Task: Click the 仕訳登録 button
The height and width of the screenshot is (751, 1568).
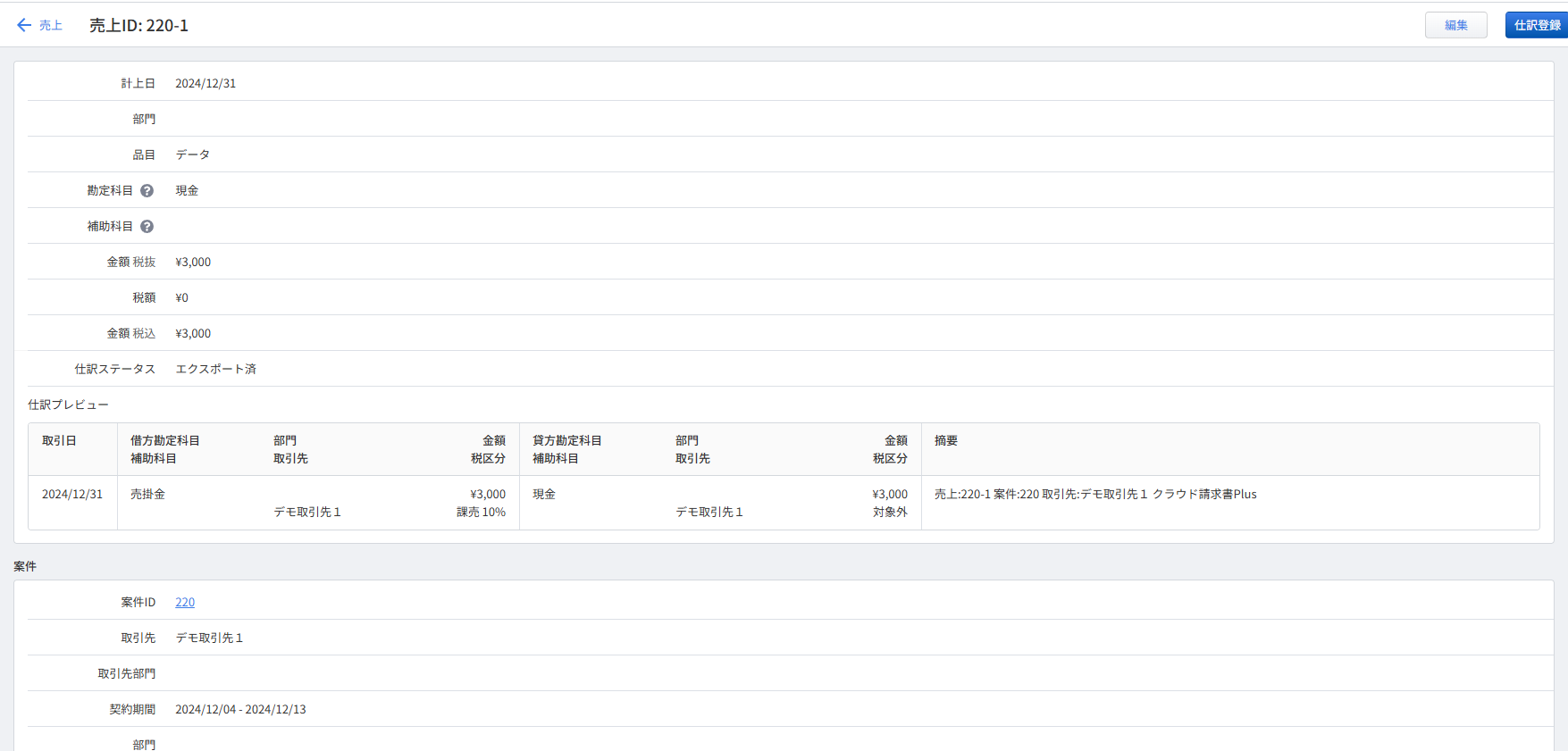Action: pyautogui.click(x=1537, y=25)
